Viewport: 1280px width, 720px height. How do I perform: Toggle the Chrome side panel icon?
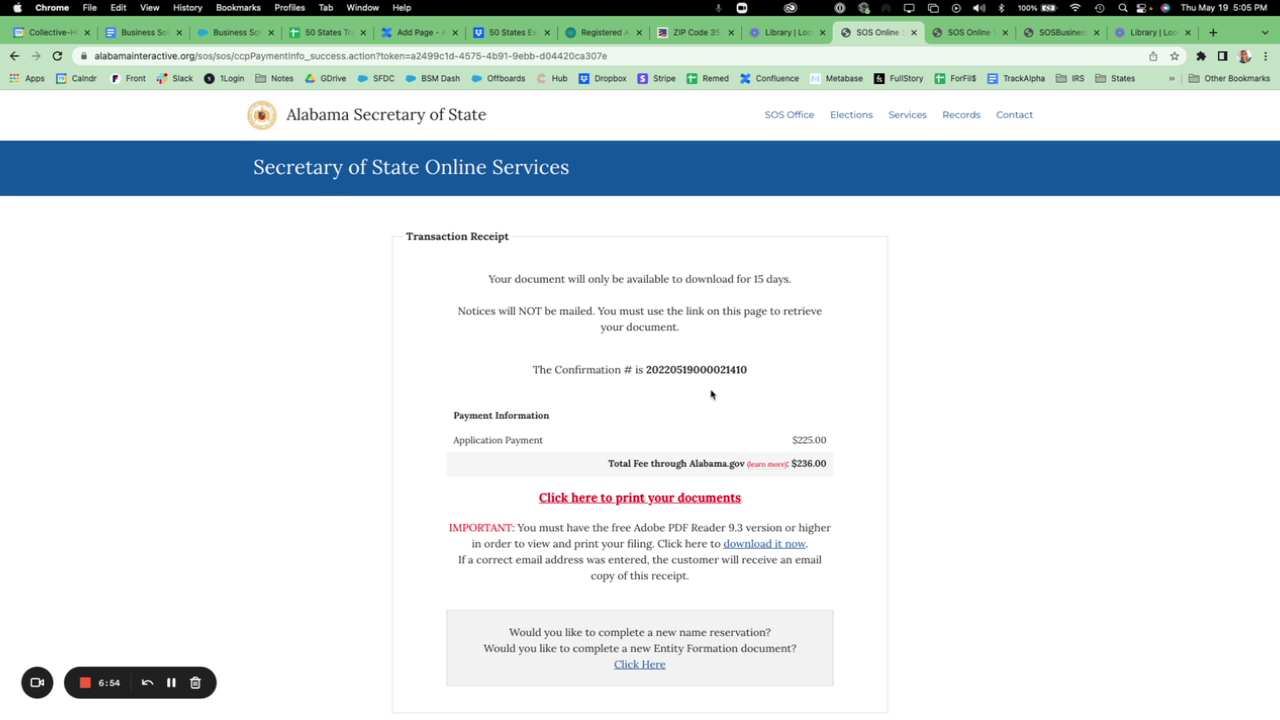1222,56
